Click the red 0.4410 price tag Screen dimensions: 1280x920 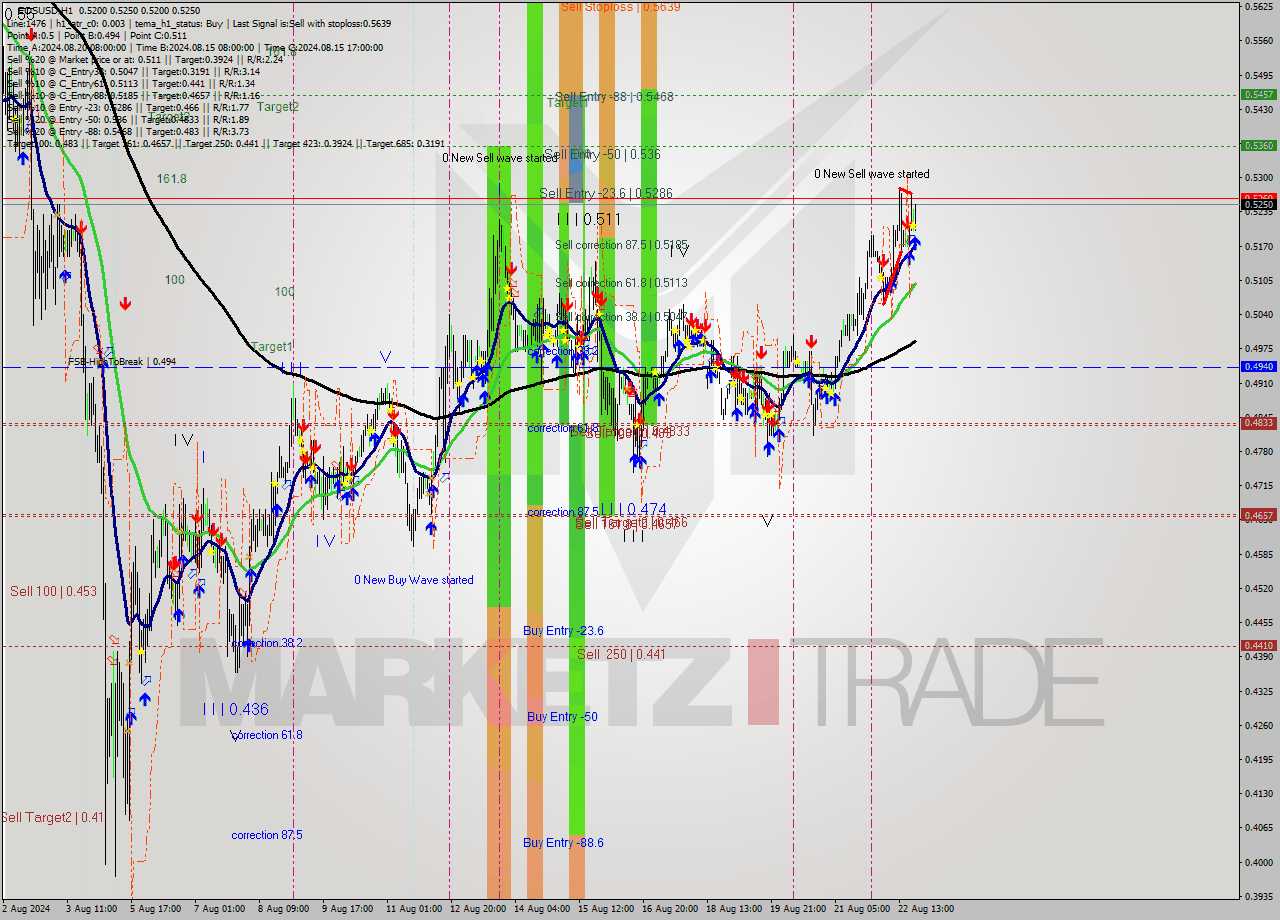(x=1258, y=645)
